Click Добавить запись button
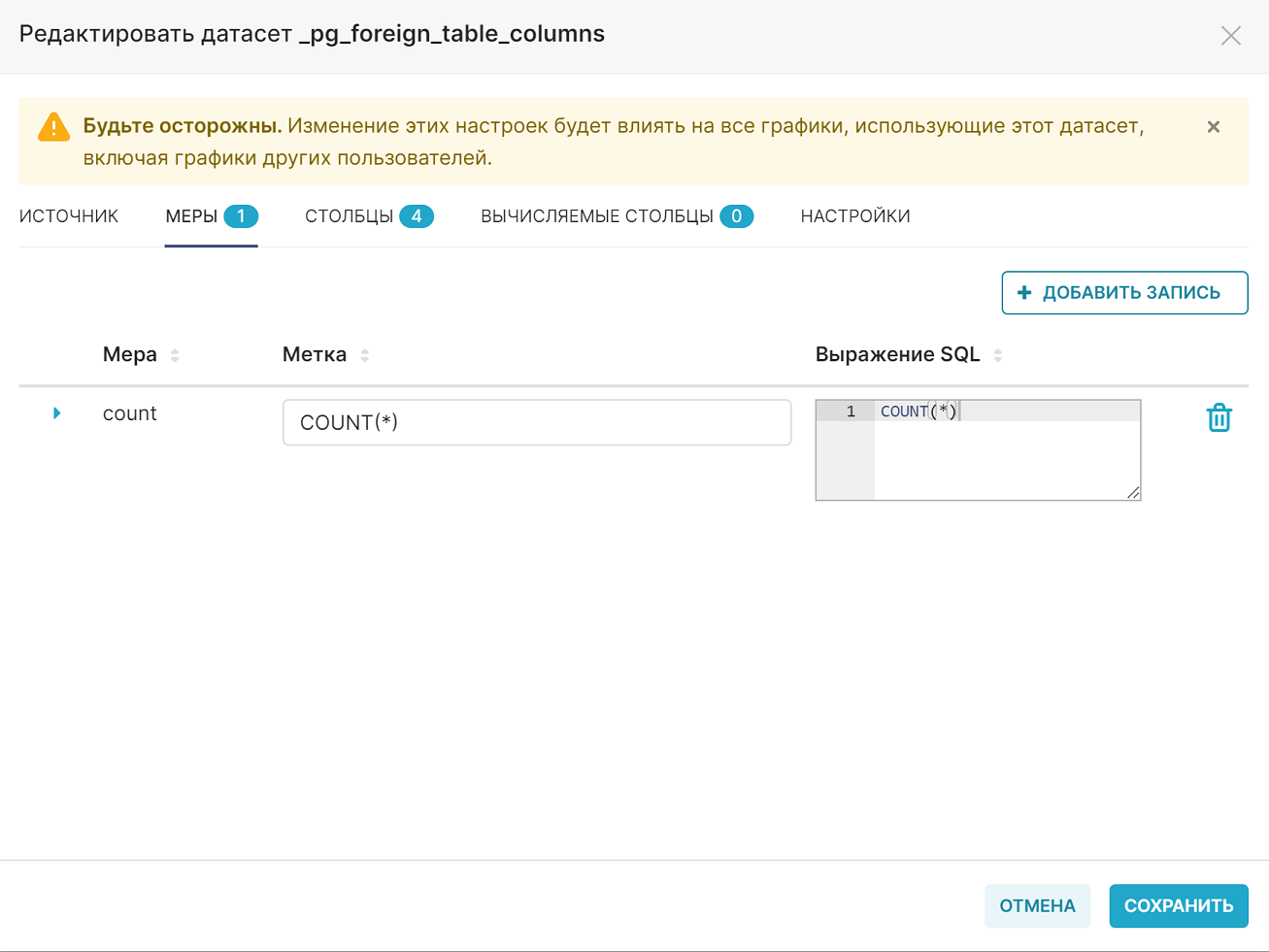The height and width of the screenshot is (952, 1269). [1124, 293]
